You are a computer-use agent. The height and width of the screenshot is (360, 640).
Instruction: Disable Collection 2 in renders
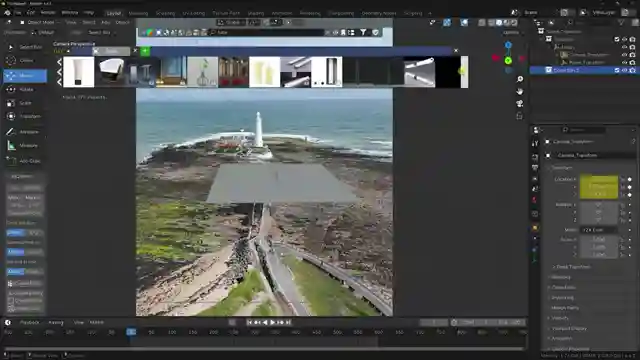[x=632, y=70]
